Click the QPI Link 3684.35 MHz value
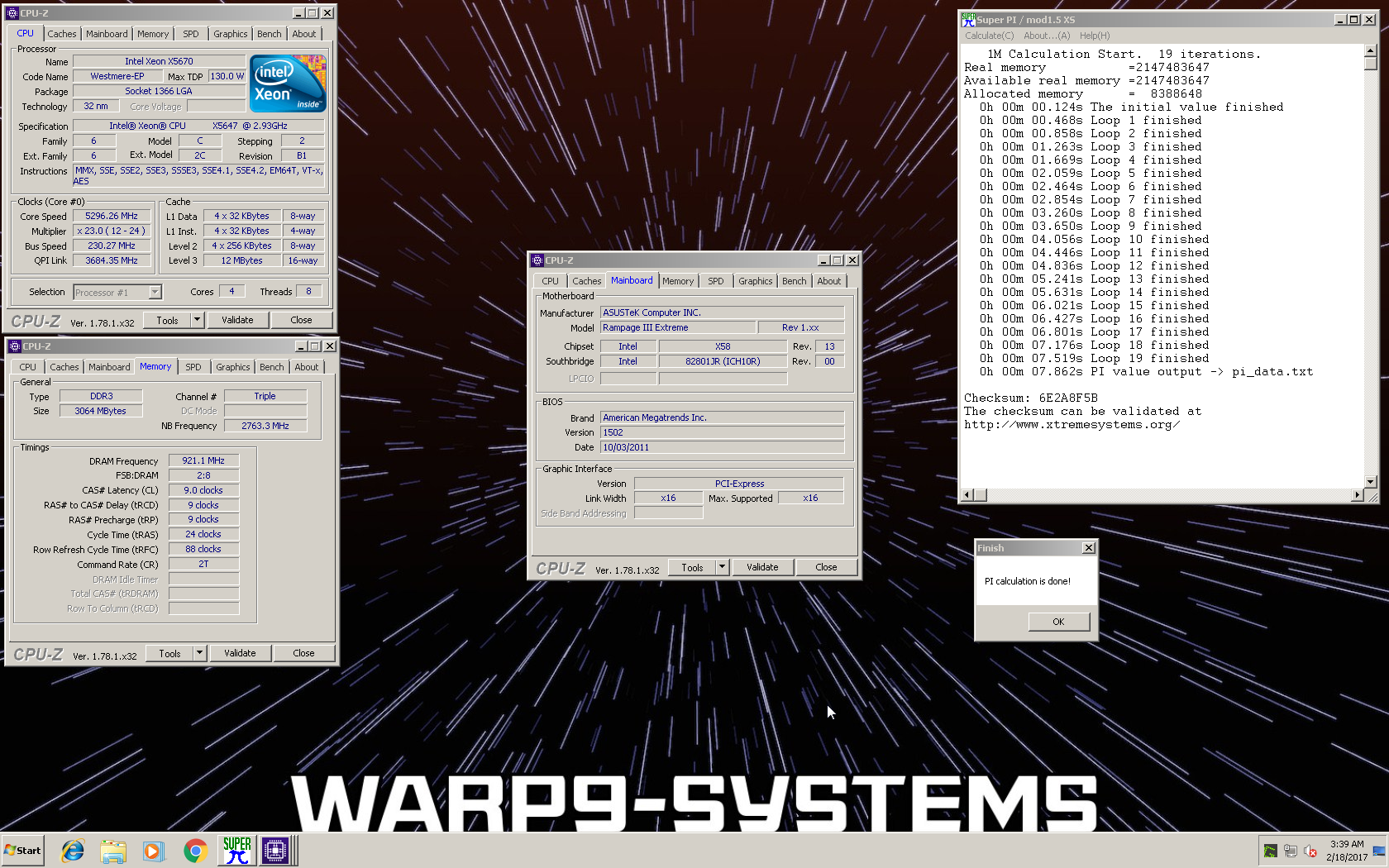Viewport: 1389px width, 868px height. click(112, 260)
